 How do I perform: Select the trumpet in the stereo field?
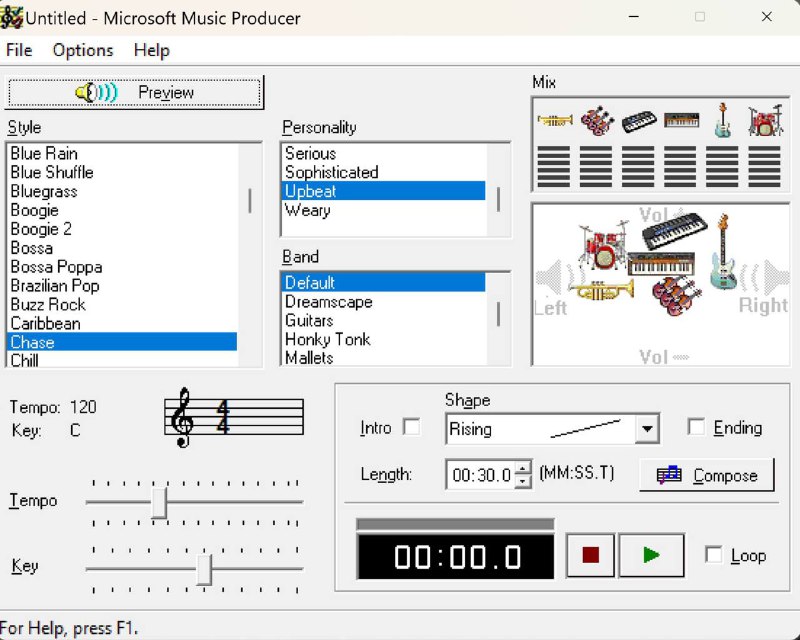tap(601, 290)
